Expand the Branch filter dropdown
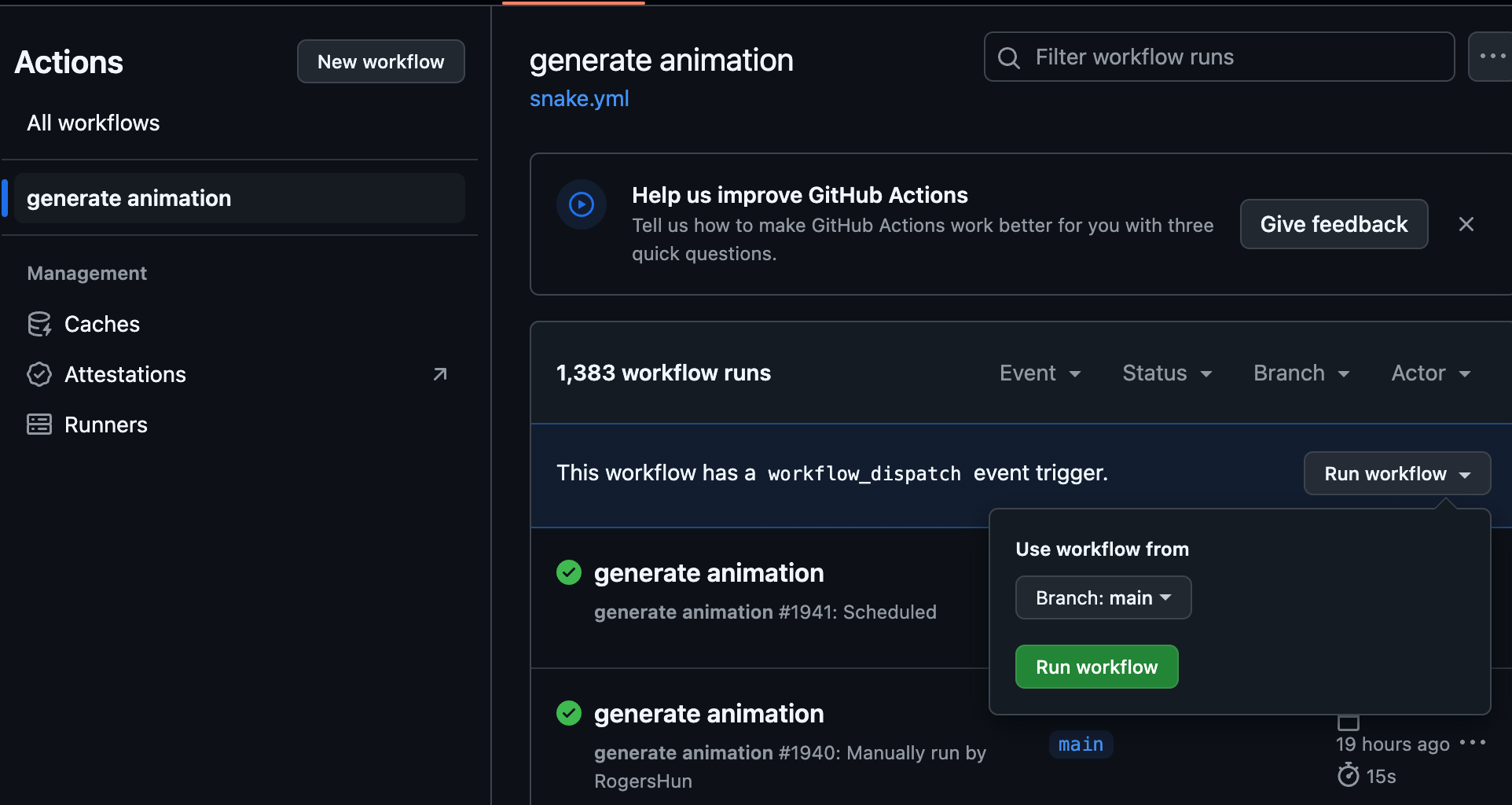Screen dimensions: 1512x805 (1301, 373)
